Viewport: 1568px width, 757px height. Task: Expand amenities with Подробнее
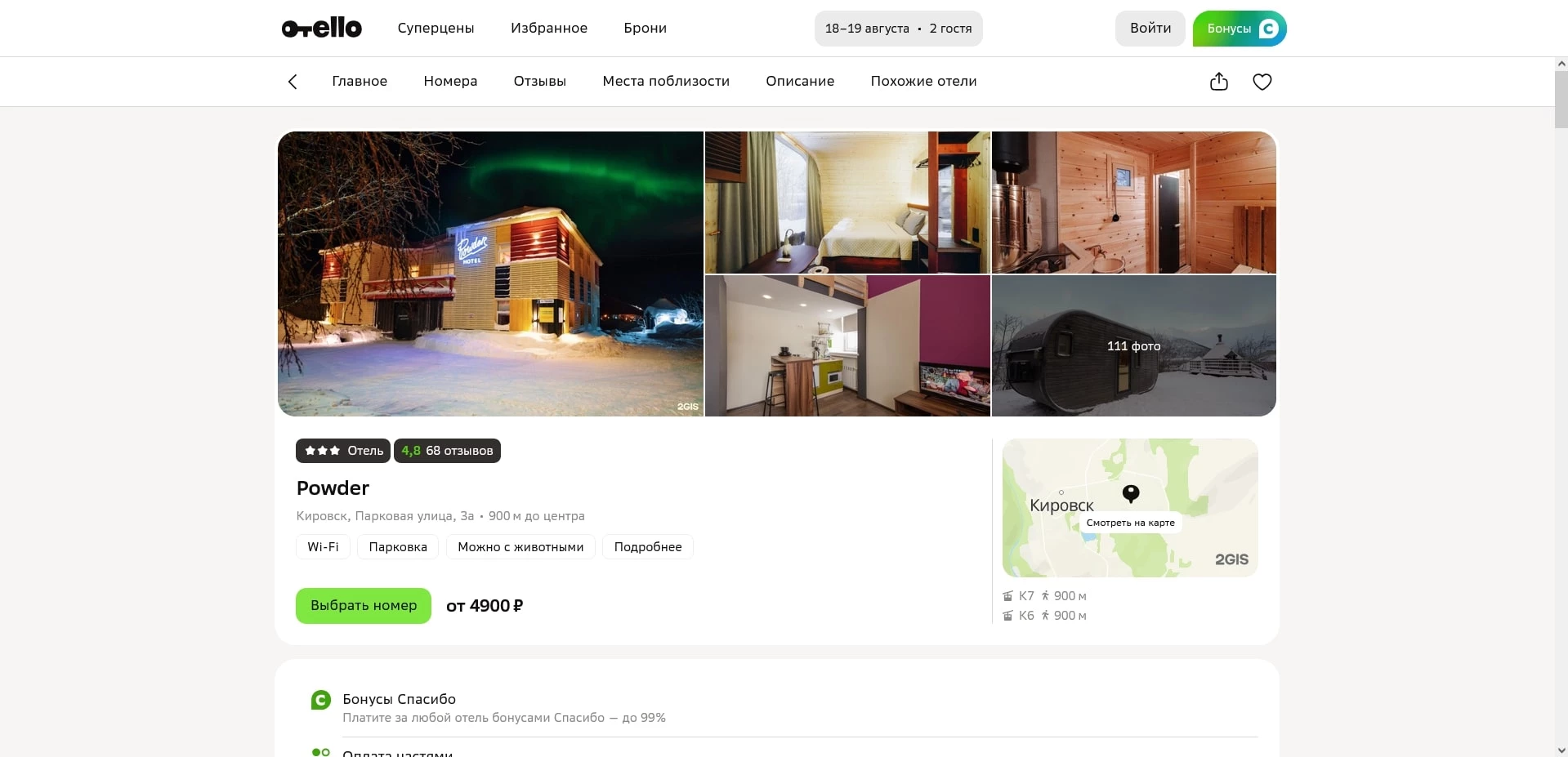tap(647, 547)
